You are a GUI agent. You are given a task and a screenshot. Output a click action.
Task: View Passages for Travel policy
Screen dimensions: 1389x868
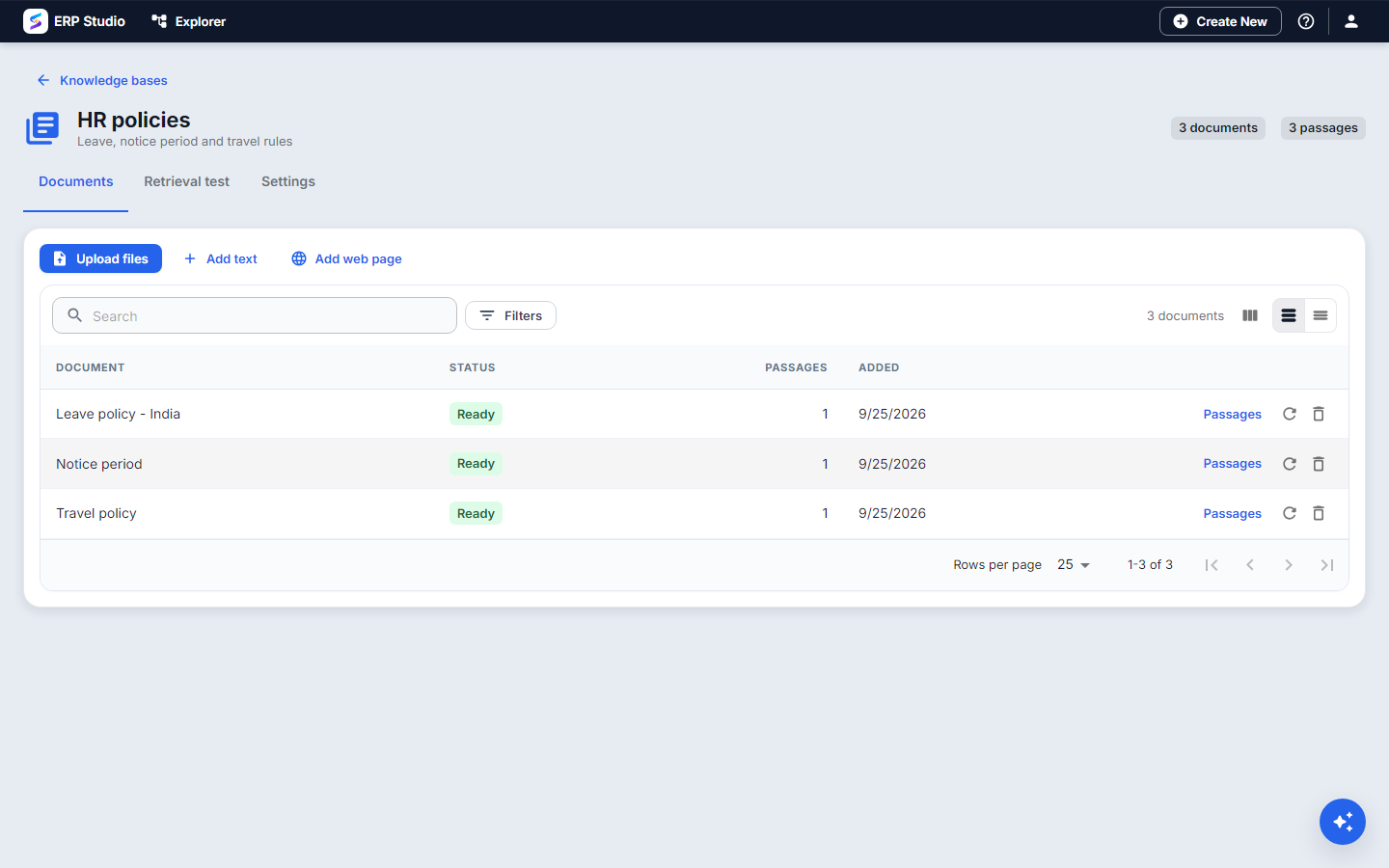pos(1232,513)
